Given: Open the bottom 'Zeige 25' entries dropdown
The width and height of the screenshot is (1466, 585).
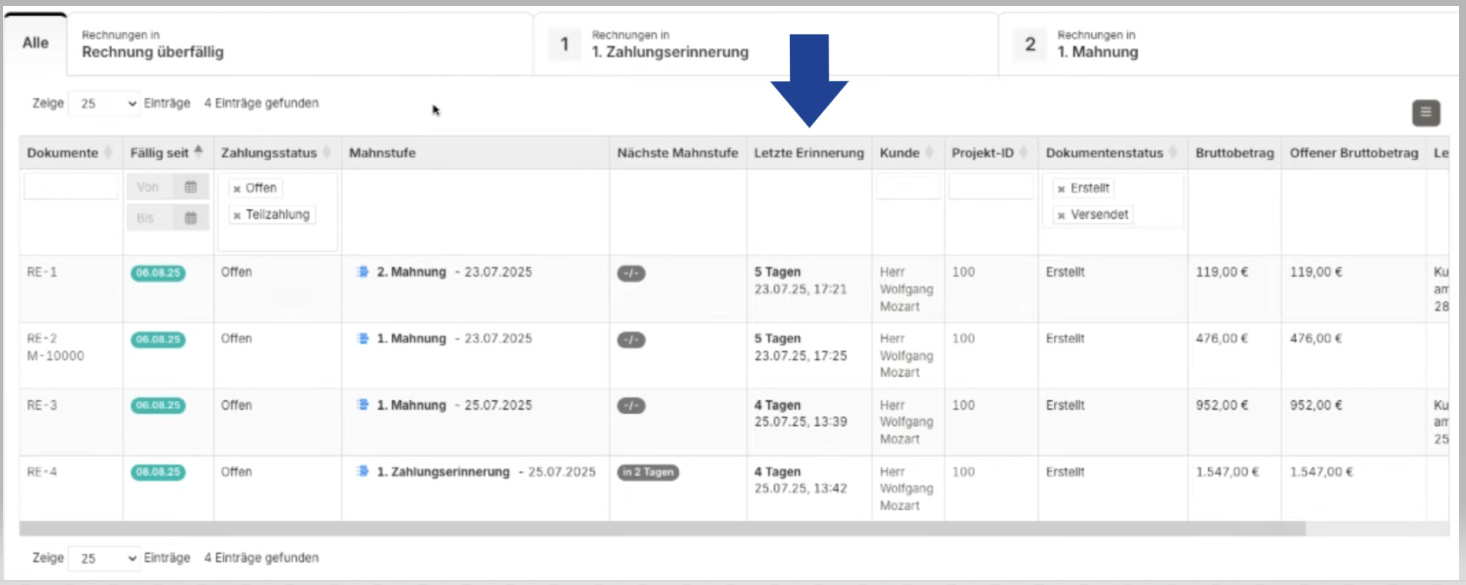Looking at the screenshot, I should (x=104, y=558).
